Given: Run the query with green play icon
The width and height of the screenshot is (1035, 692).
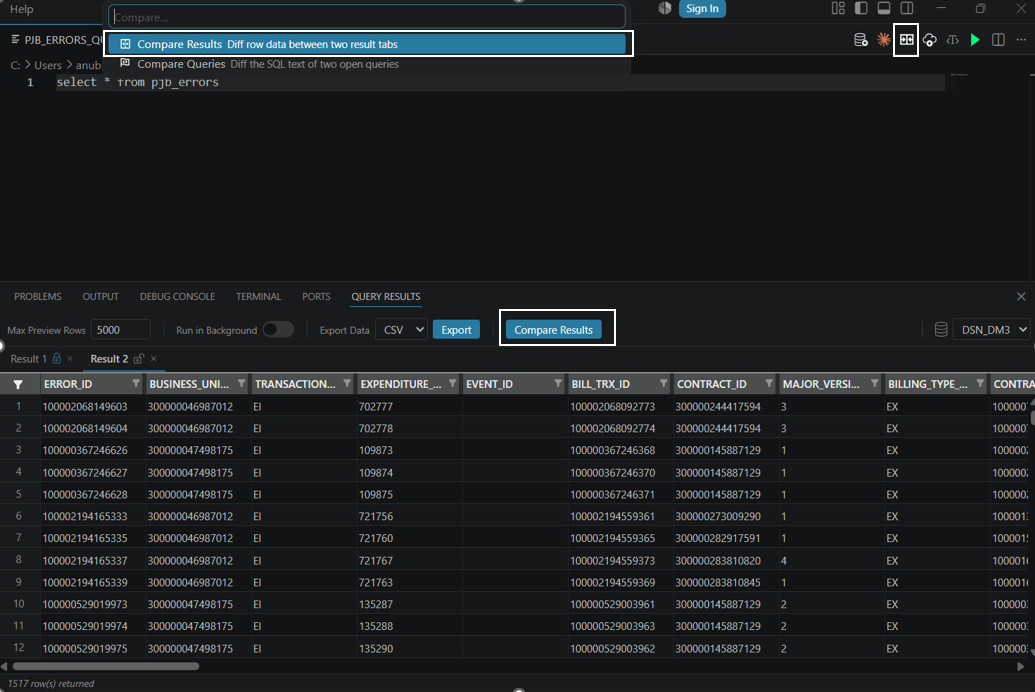Looking at the screenshot, I should (975, 40).
